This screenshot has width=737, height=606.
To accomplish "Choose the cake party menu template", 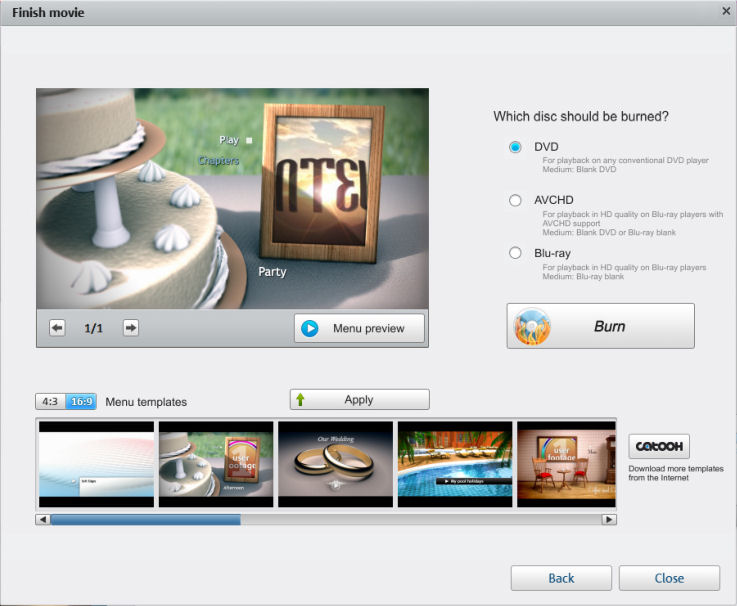I will [216, 464].
